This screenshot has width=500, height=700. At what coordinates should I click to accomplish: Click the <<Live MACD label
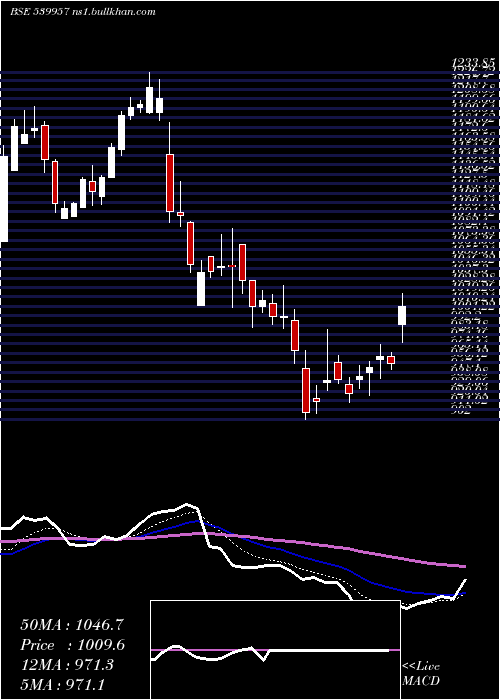pos(421,674)
